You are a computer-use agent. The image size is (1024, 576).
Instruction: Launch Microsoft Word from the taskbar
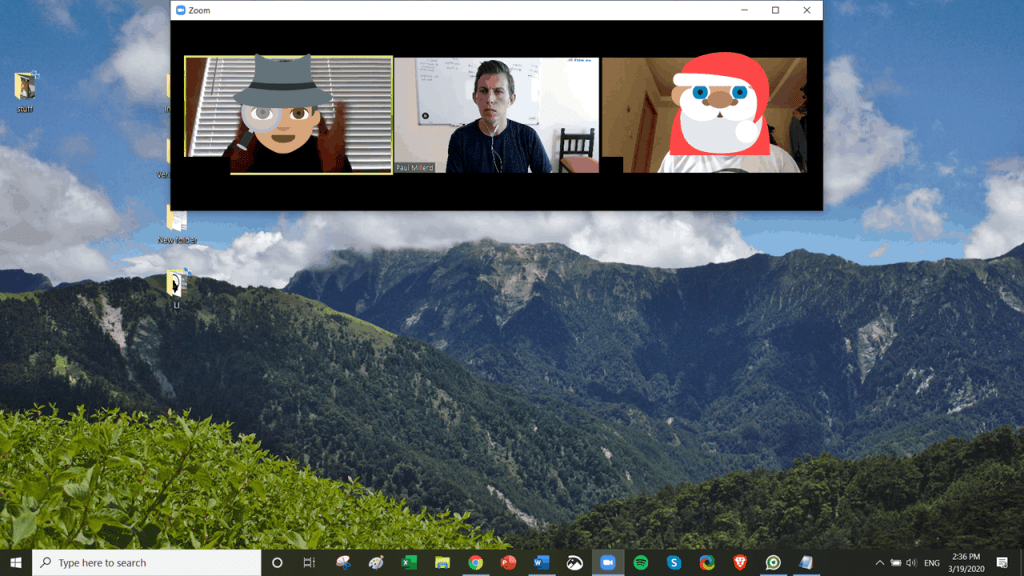(541, 562)
